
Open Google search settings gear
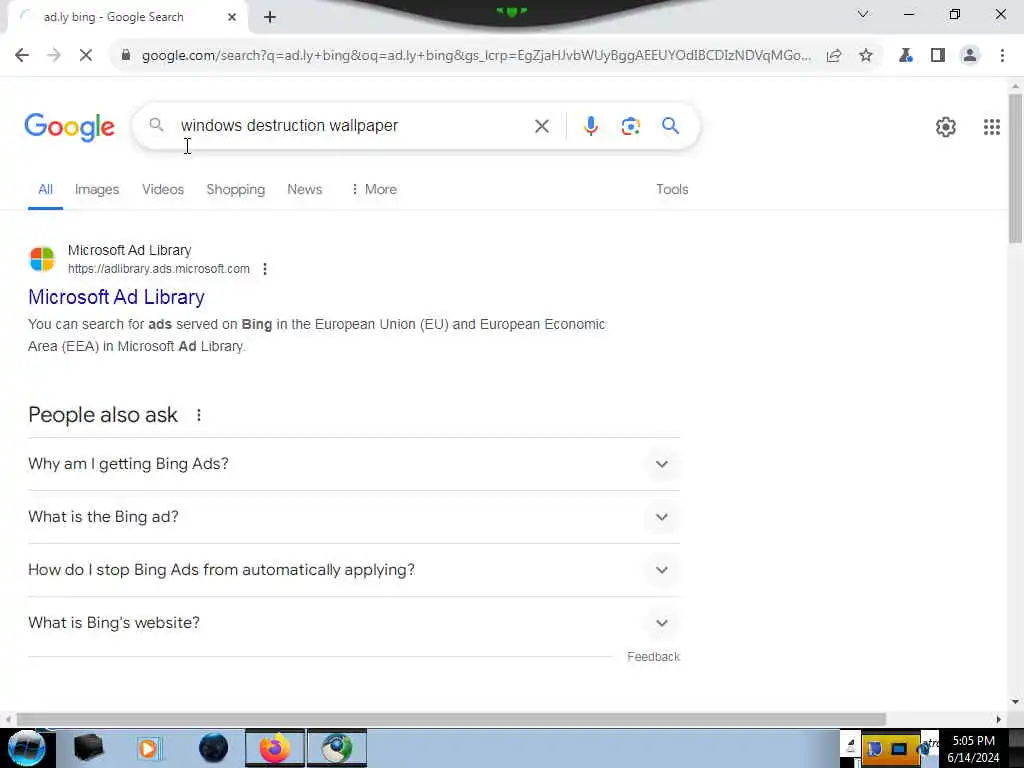(946, 127)
